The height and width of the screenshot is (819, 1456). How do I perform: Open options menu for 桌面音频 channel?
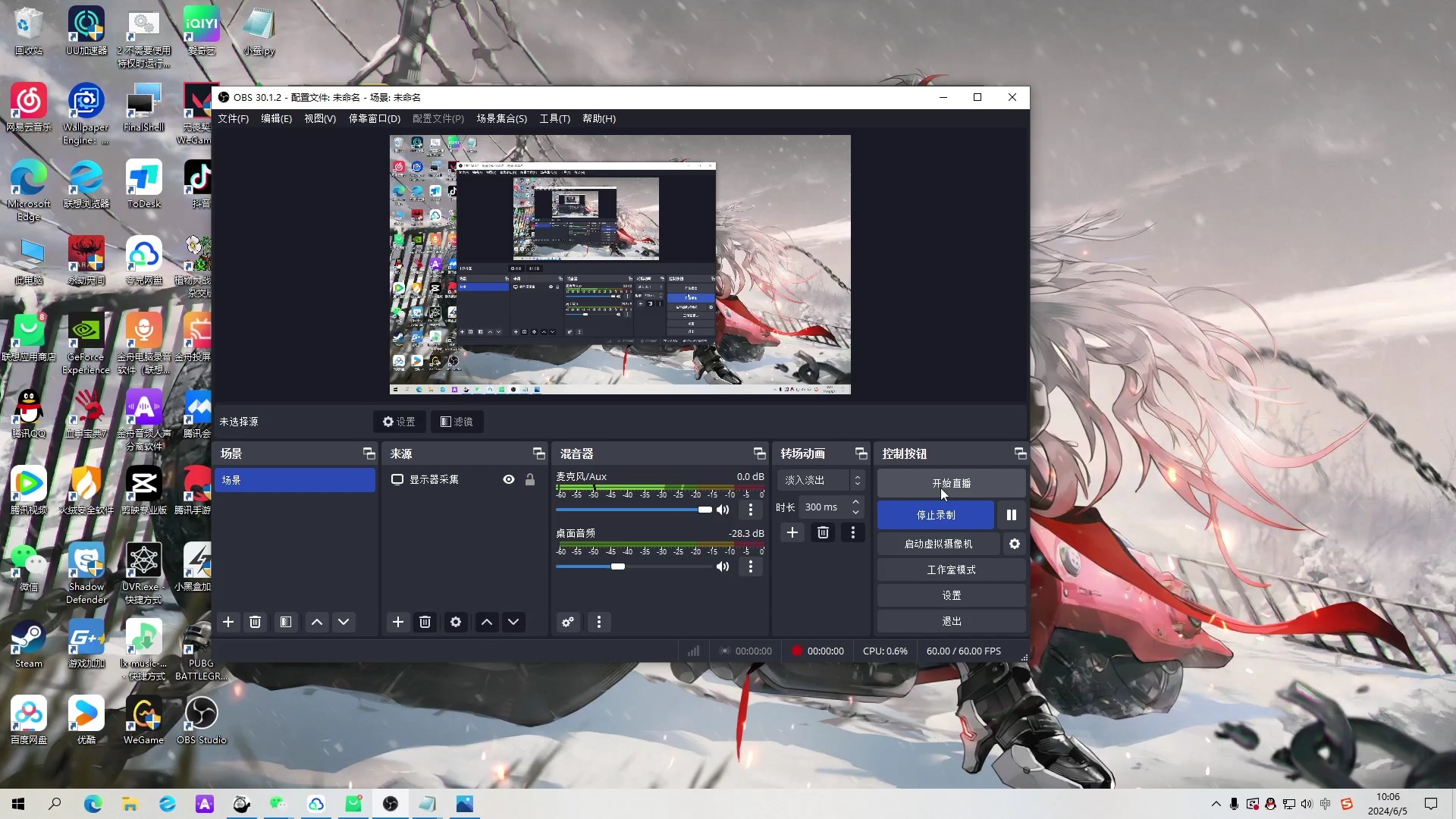751,566
